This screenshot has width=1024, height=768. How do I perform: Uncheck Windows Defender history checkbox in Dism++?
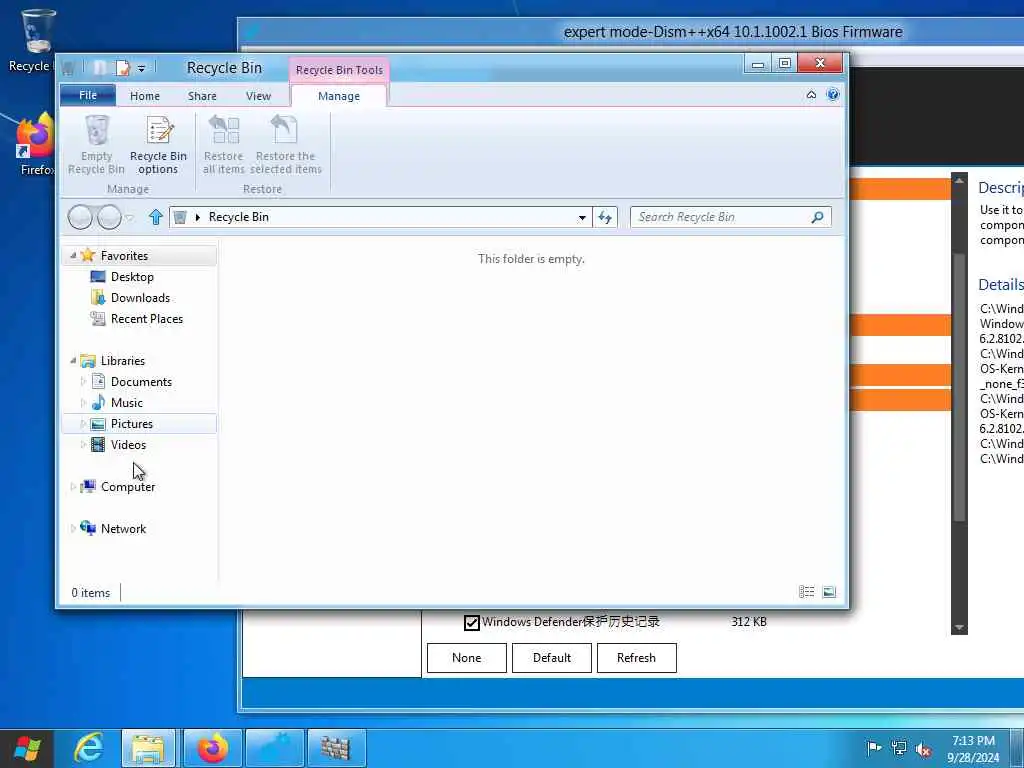tap(472, 622)
